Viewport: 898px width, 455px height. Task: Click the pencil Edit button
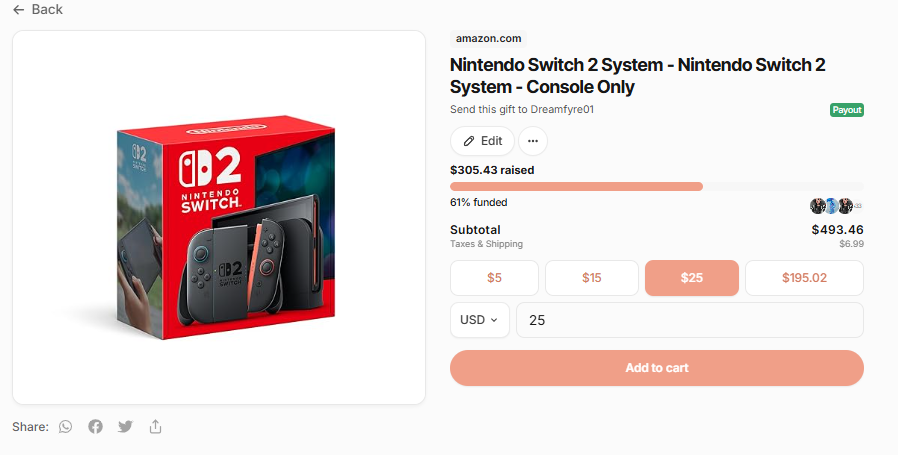[x=482, y=141]
